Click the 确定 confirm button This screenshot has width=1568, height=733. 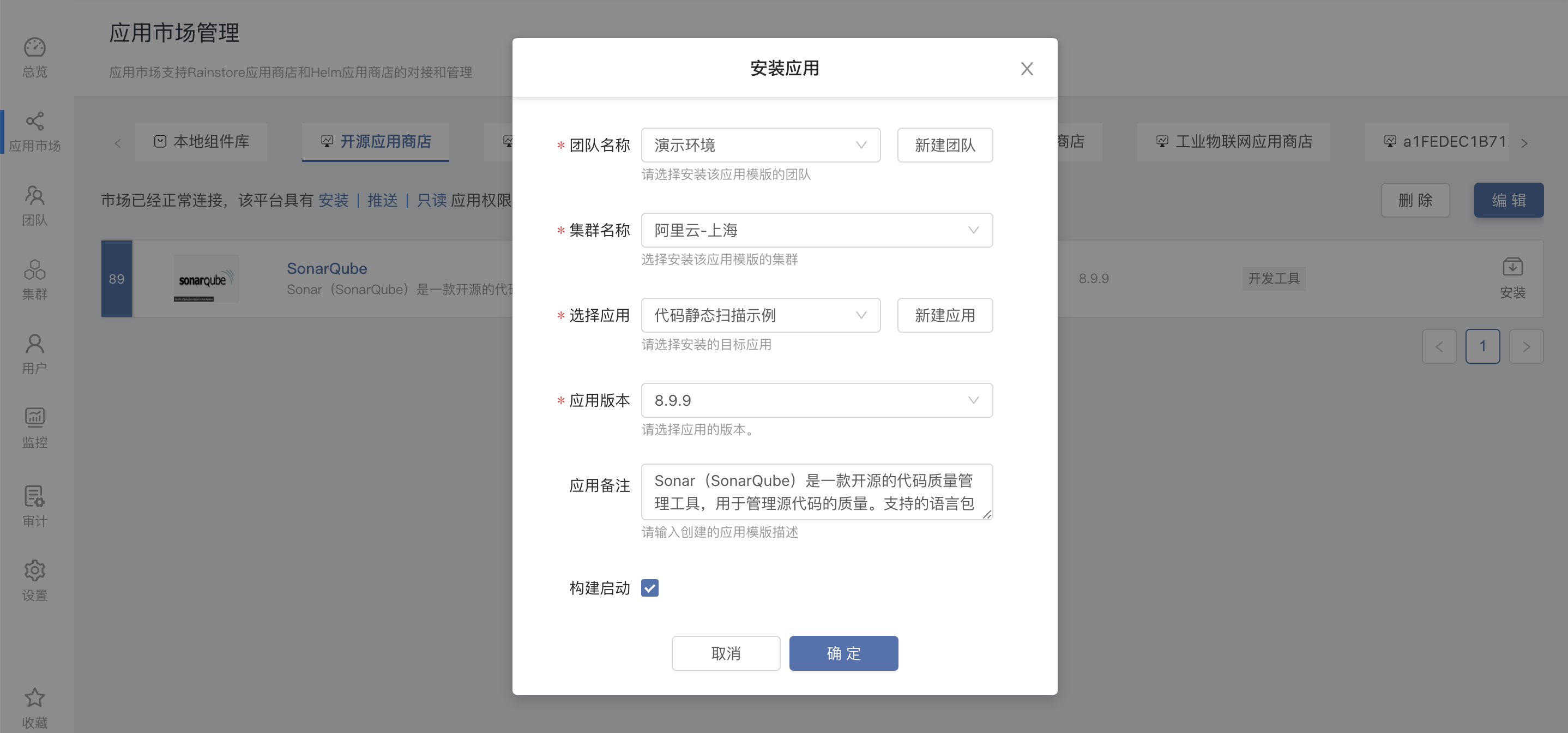[x=843, y=653]
